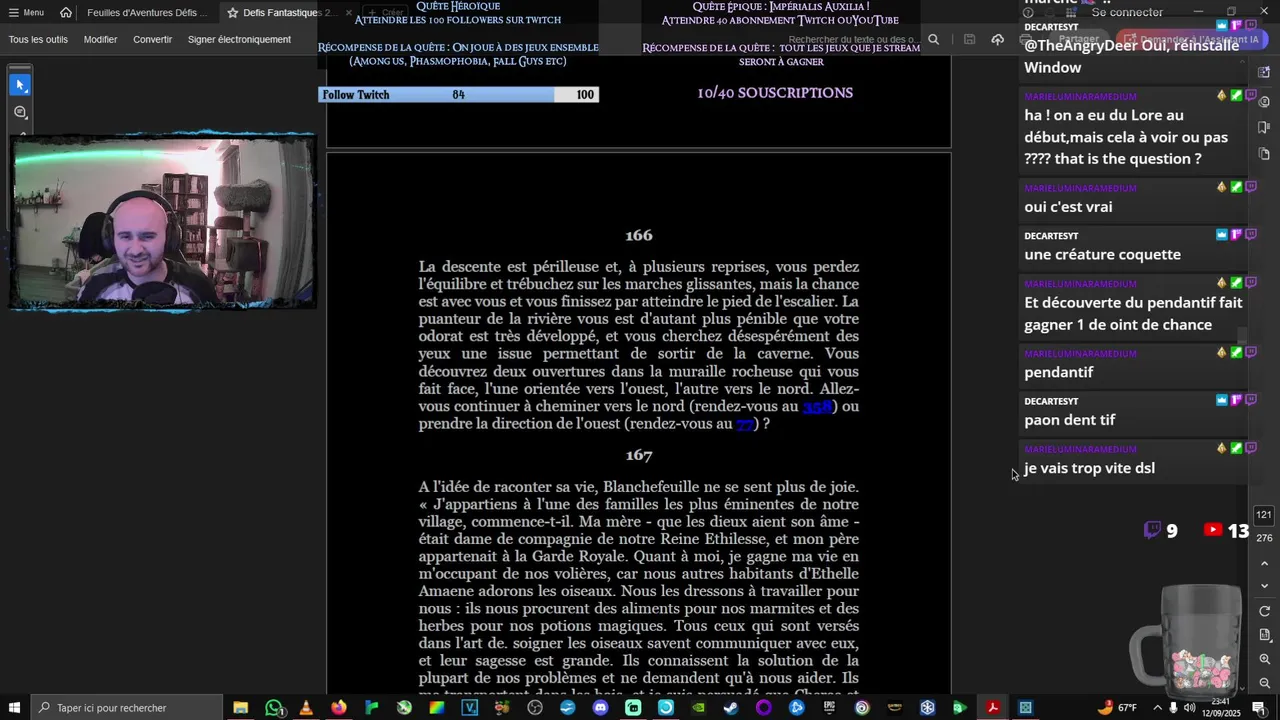Screen dimensions: 1280x720
Task: Click the YouTube viewer count icon
Action: [x=1212, y=530]
